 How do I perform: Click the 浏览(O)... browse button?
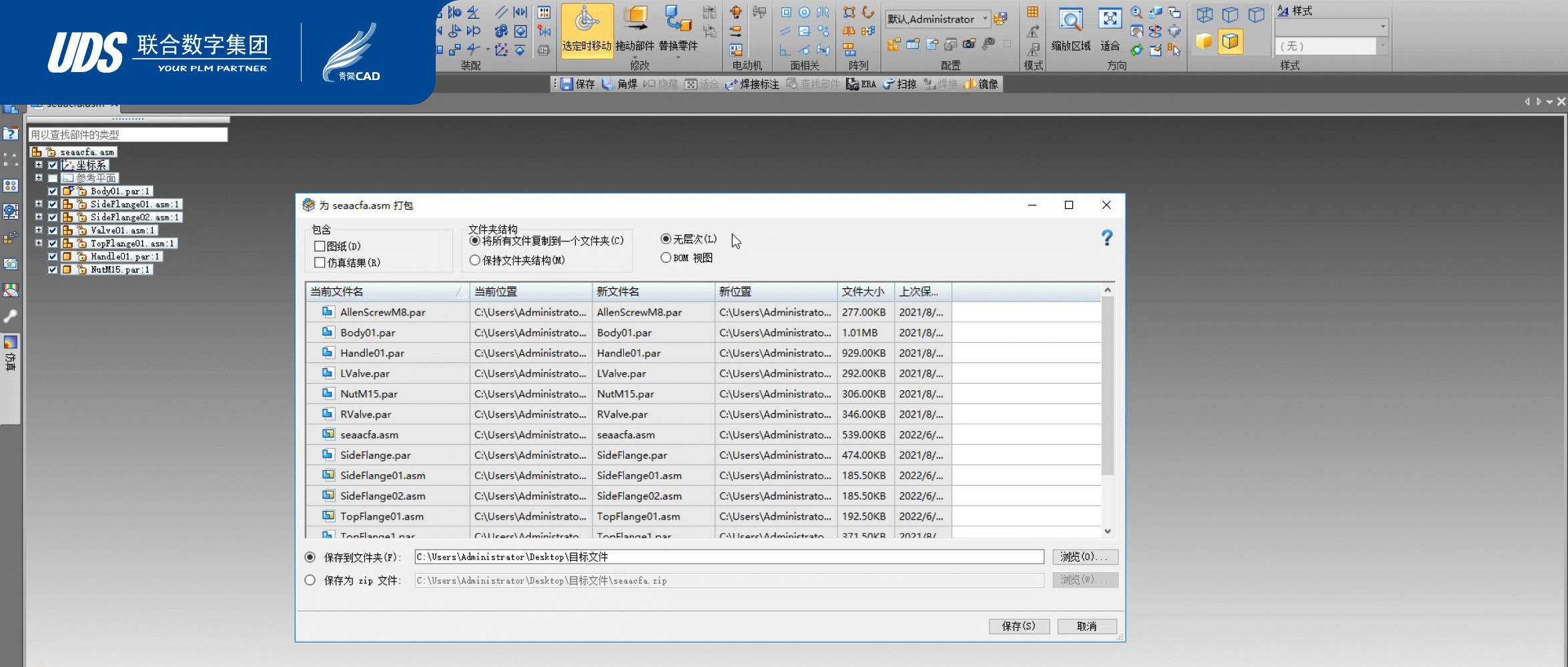click(1085, 557)
